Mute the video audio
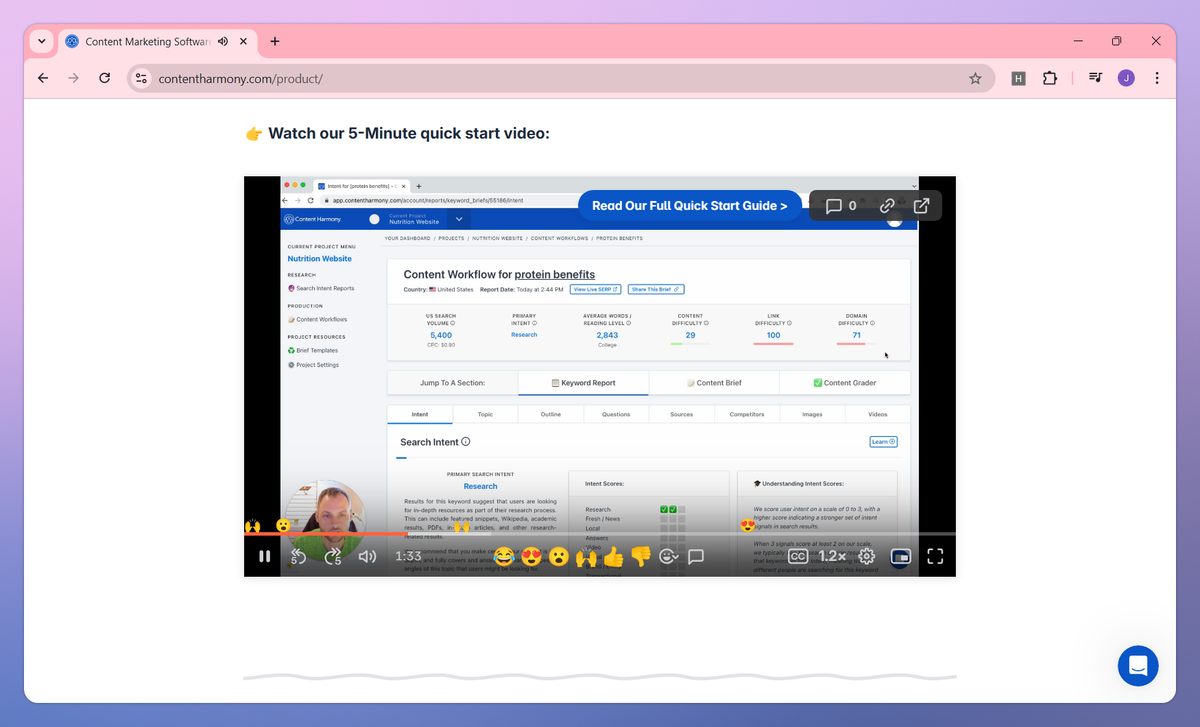1200x727 pixels. tap(367, 556)
